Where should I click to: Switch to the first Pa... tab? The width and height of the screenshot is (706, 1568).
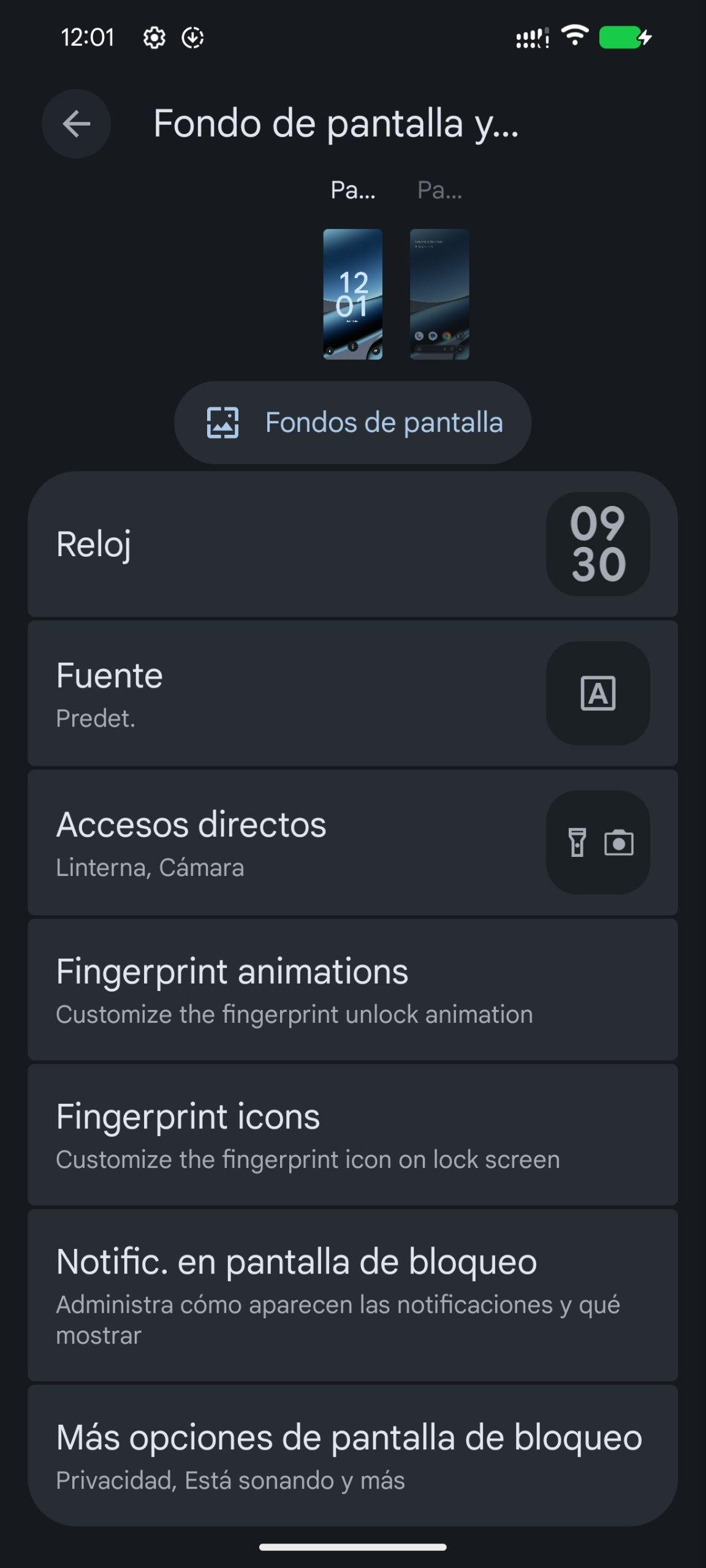coord(353,190)
